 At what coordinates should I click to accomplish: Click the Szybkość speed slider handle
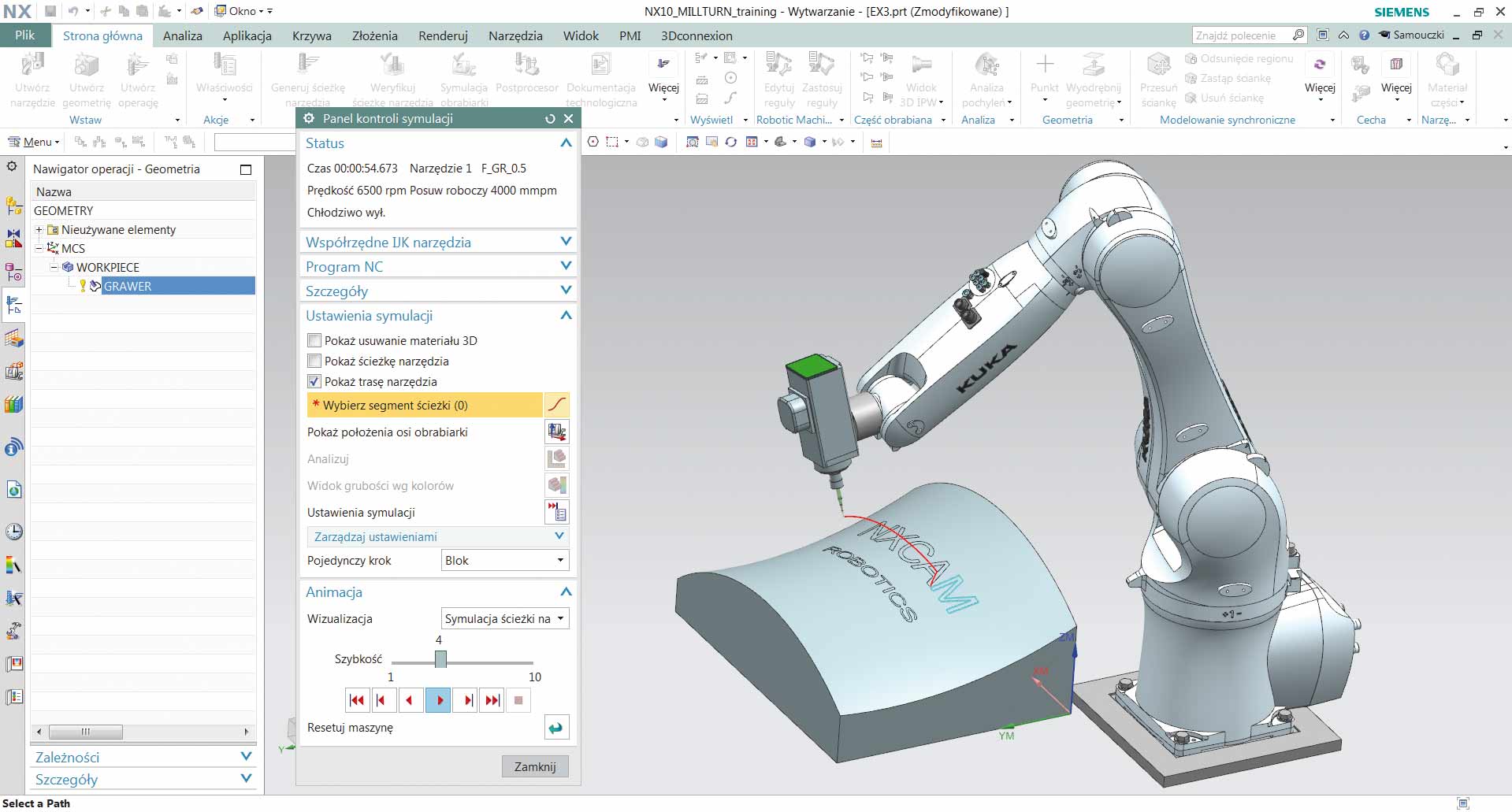[440, 658]
